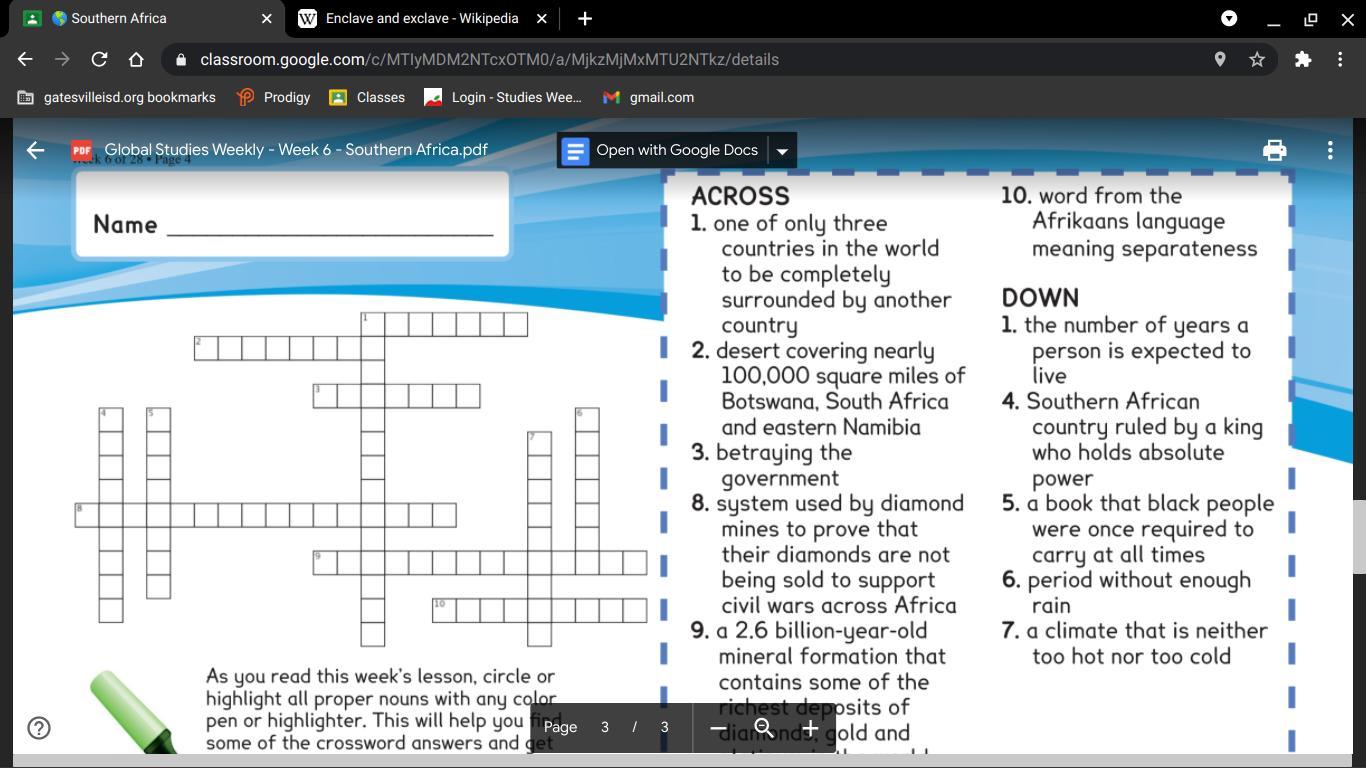The height and width of the screenshot is (768, 1366).
Task: Close the PDF preview with back arrow
Action: tap(36, 150)
